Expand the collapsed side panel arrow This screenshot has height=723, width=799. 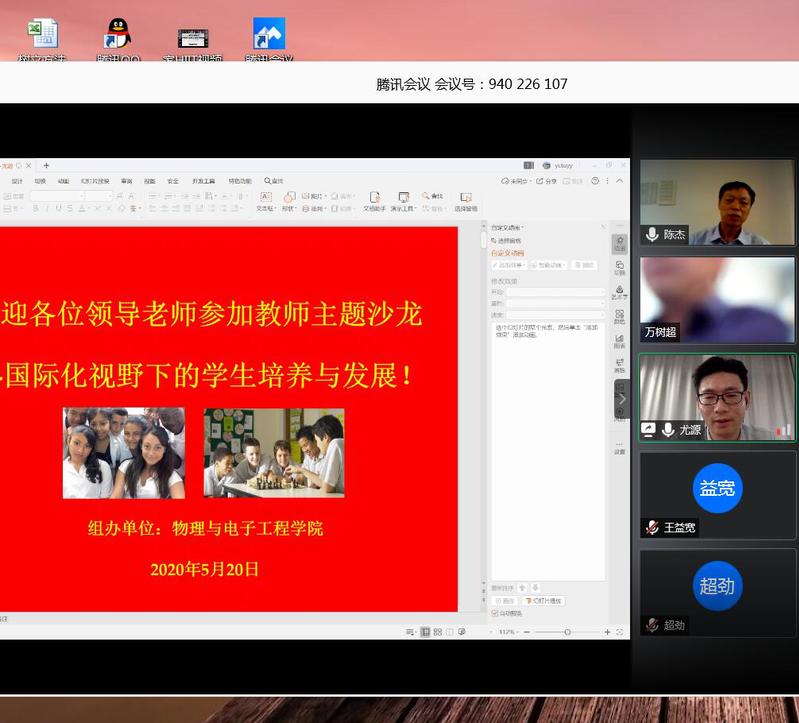click(621, 399)
